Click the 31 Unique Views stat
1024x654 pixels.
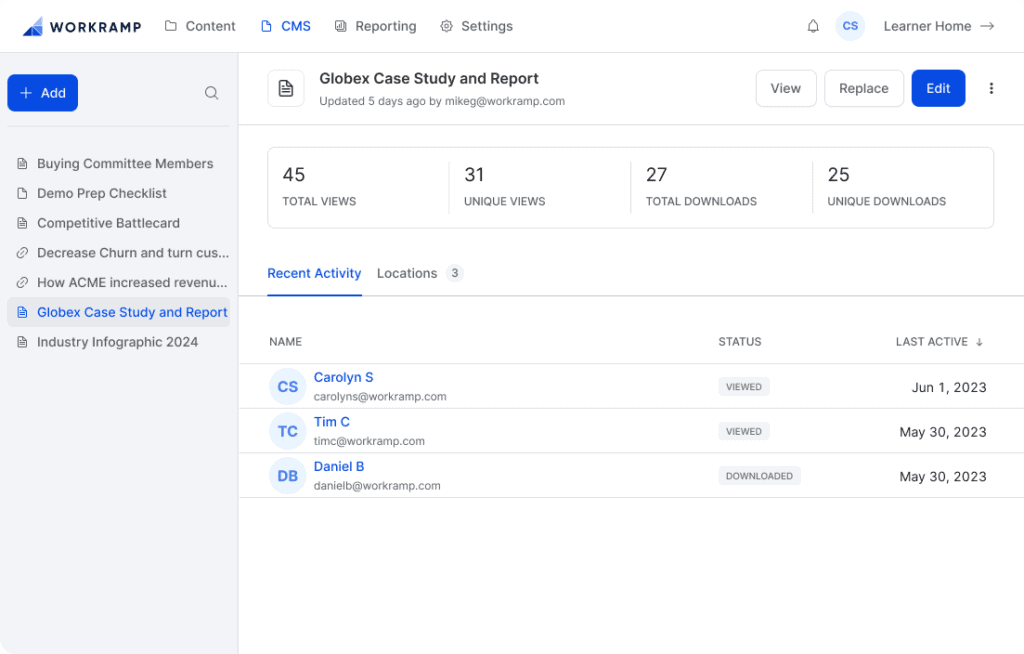click(x=505, y=187)
